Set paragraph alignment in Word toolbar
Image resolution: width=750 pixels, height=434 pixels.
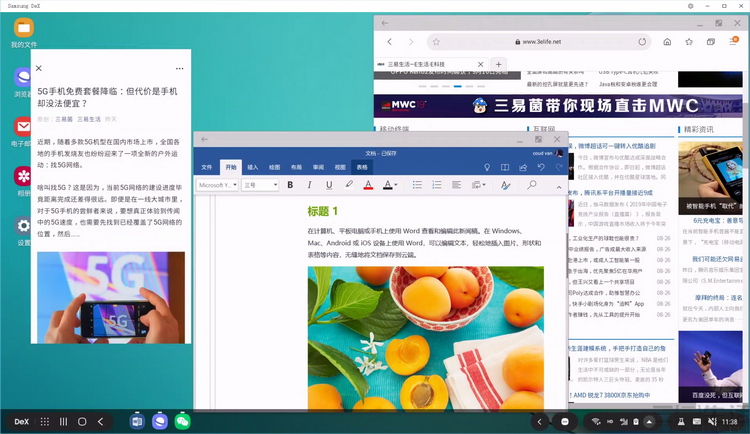tap(456, 185)
